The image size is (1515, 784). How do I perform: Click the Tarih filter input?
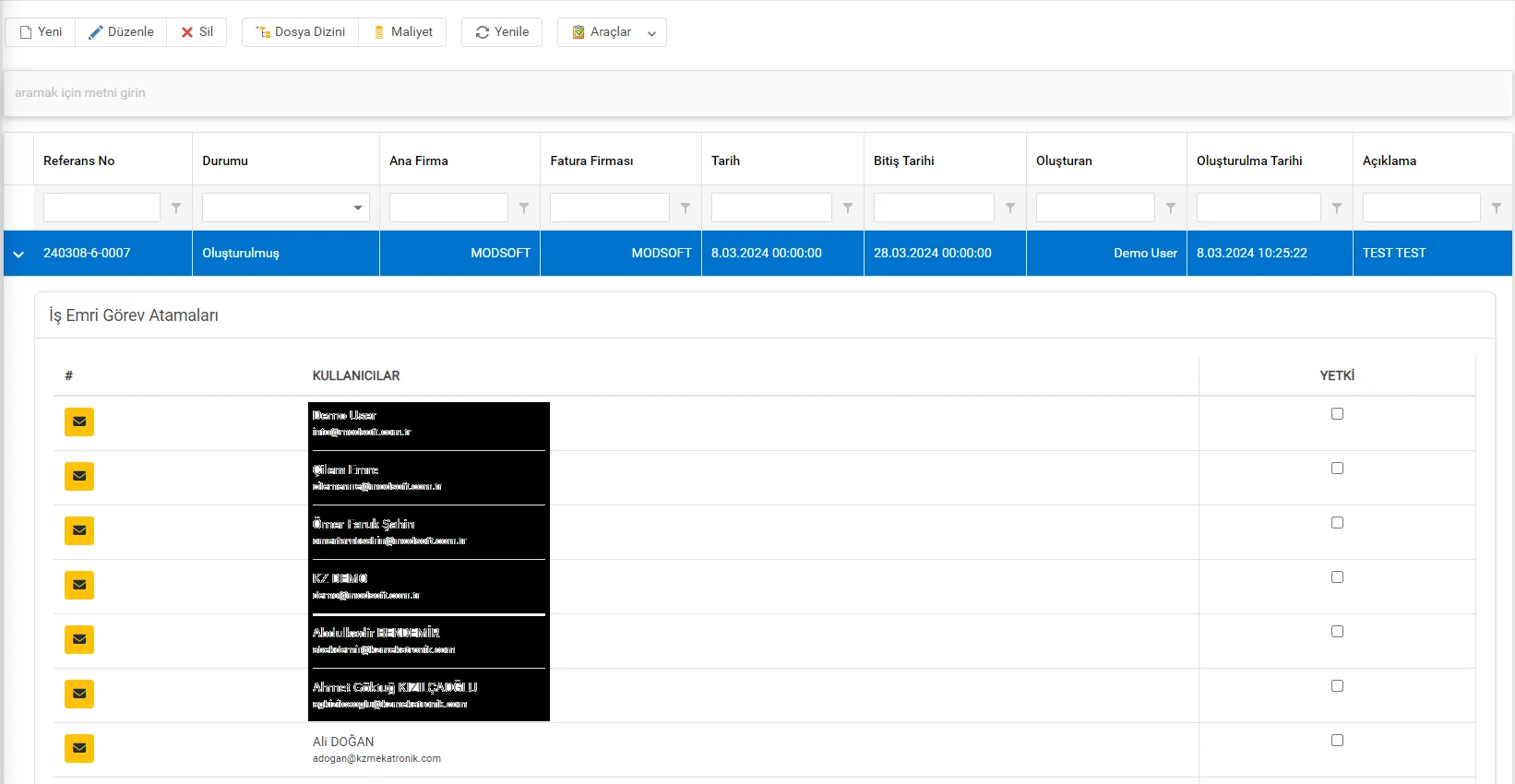pos(771,208)
